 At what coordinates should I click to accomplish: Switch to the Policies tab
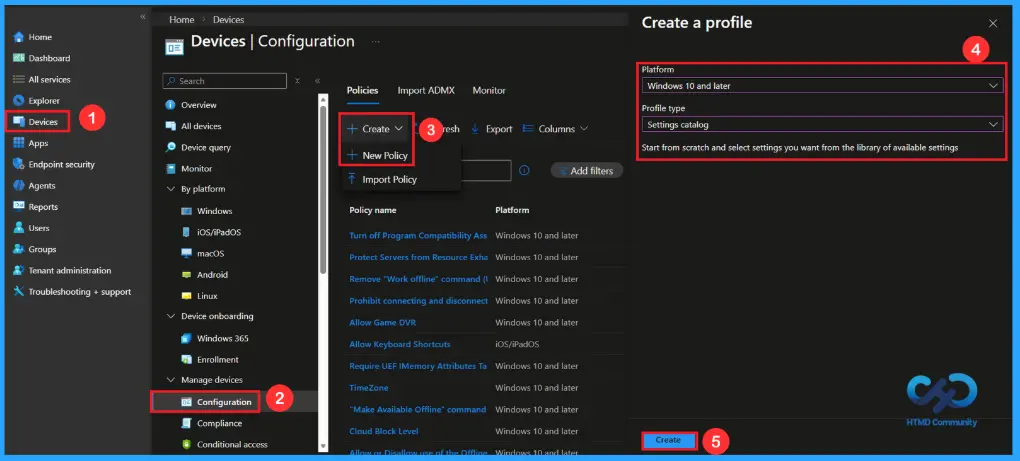[362, 90]
